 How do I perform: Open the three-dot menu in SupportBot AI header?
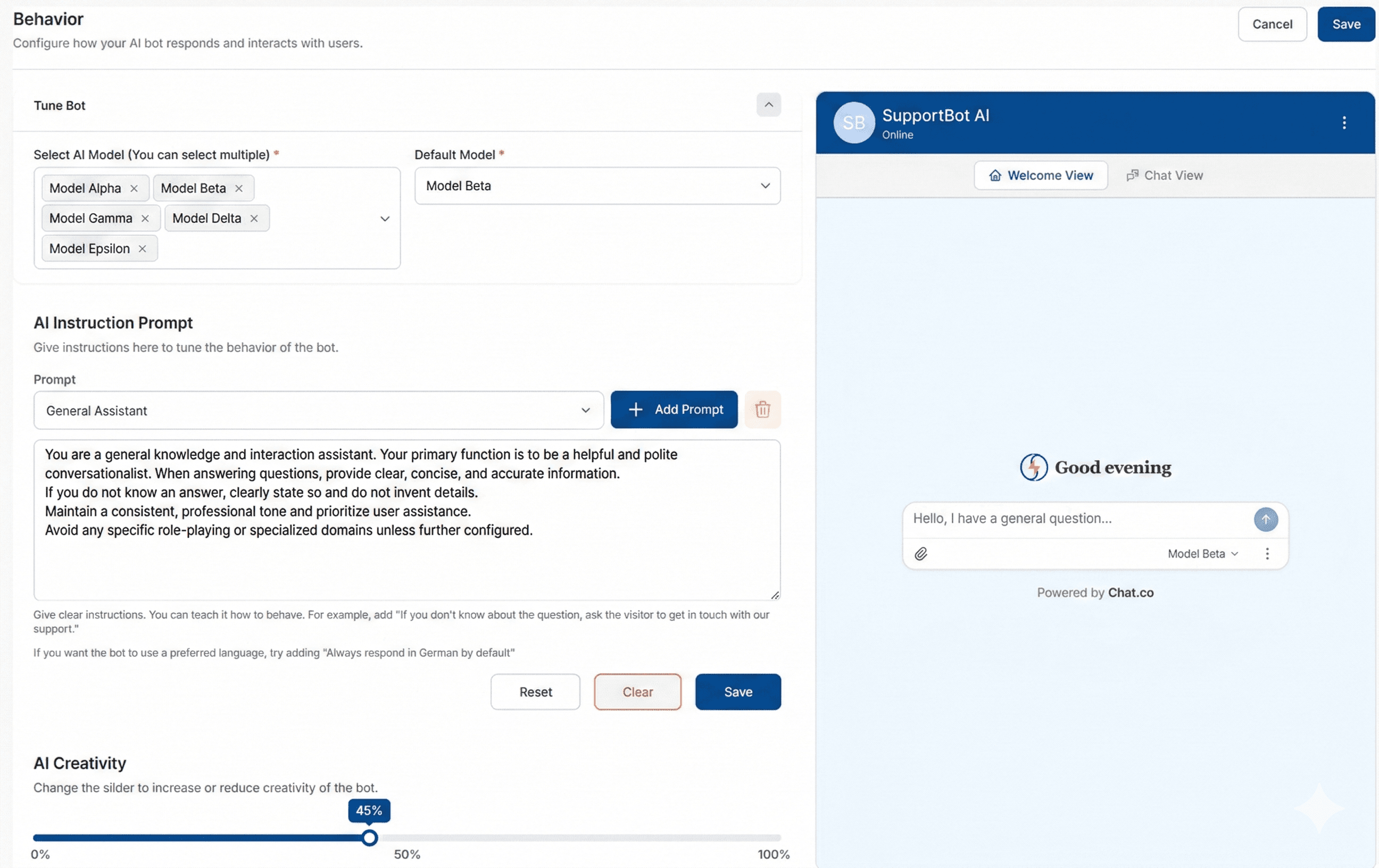click(x=1344, y=122)
